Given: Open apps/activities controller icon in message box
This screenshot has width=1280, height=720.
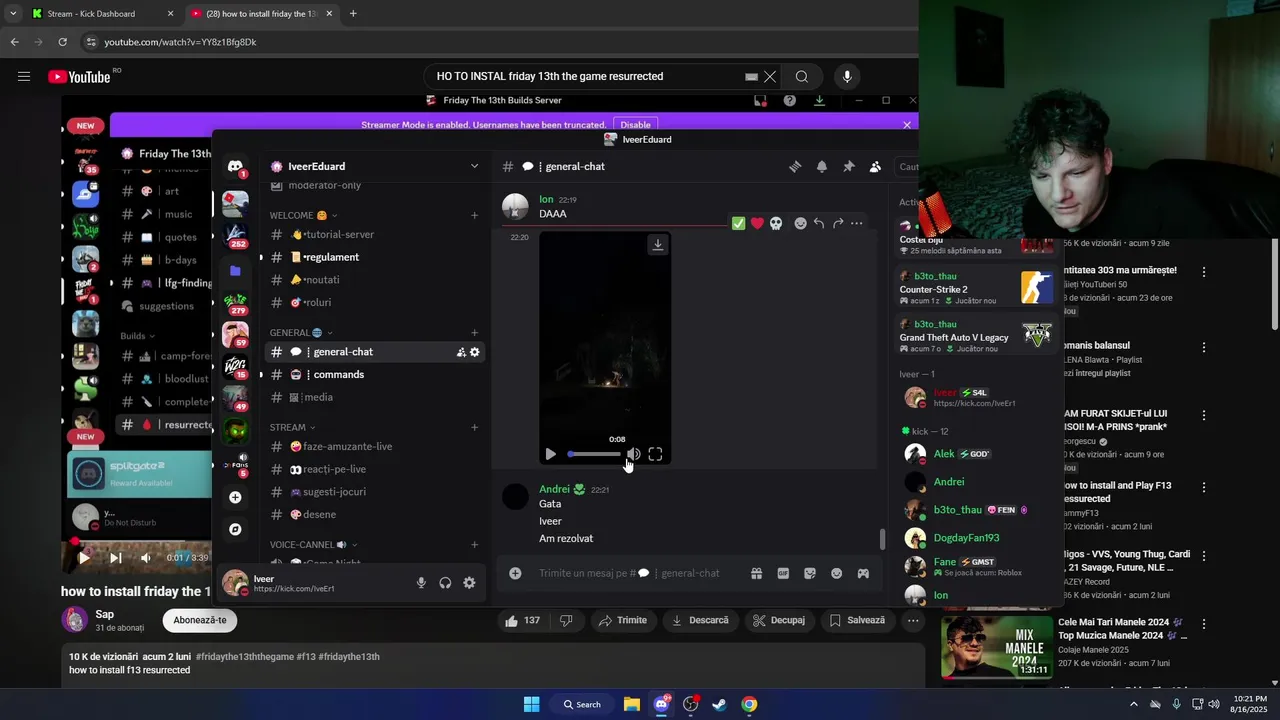Looking at the screenshot, I should [x=863, y=573].
